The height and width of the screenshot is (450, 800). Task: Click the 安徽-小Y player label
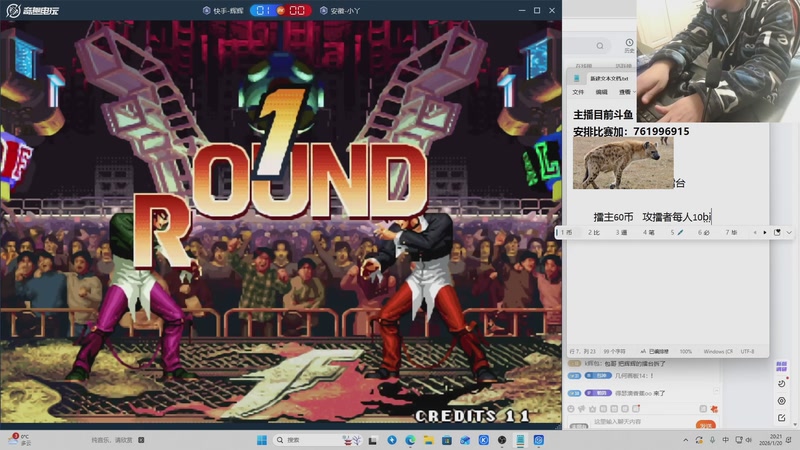[x=340, y=11]
